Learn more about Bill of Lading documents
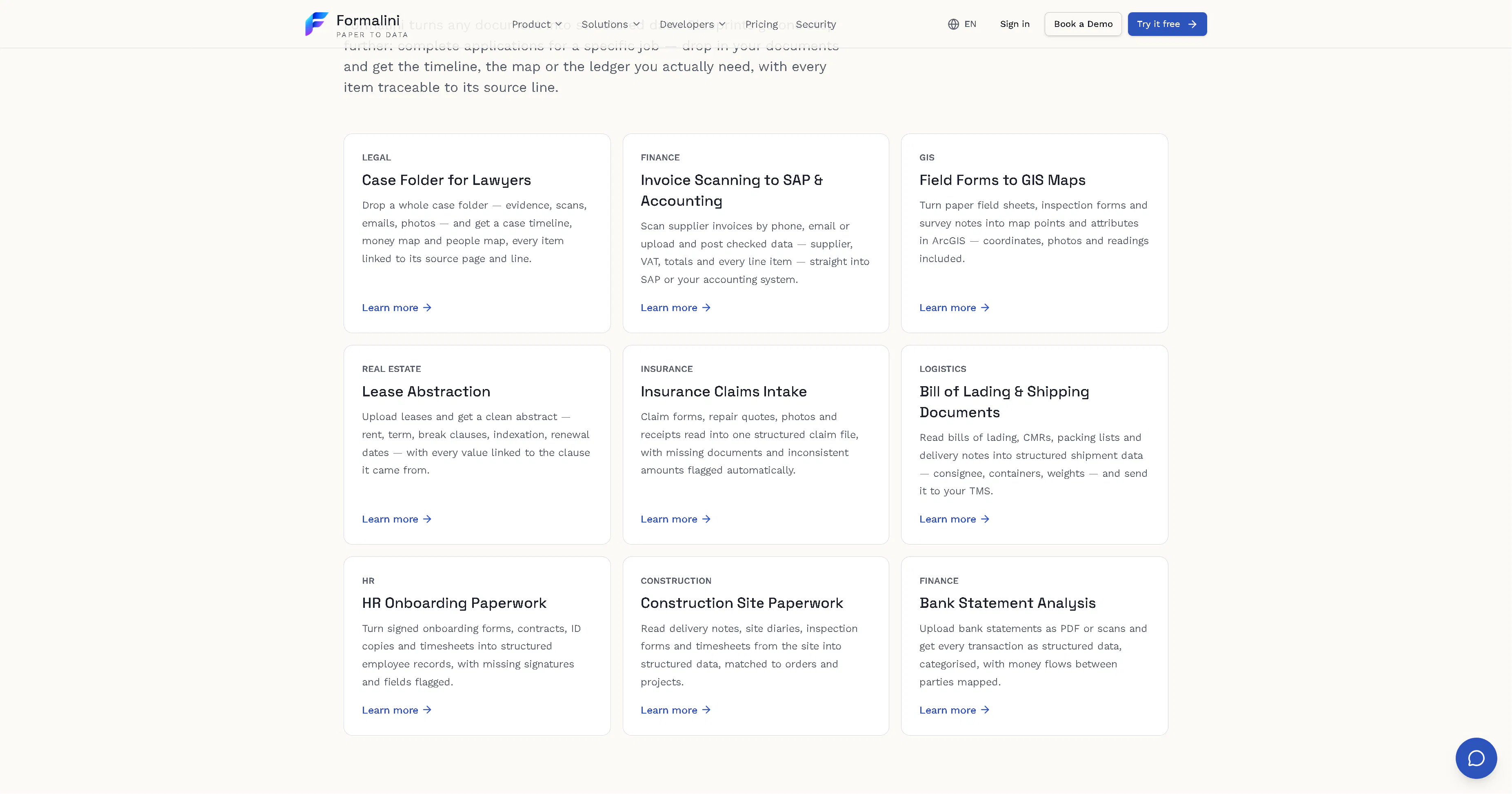Image resolution: width=1512 pixels, height=794 pixels. [x=954, y=519]
